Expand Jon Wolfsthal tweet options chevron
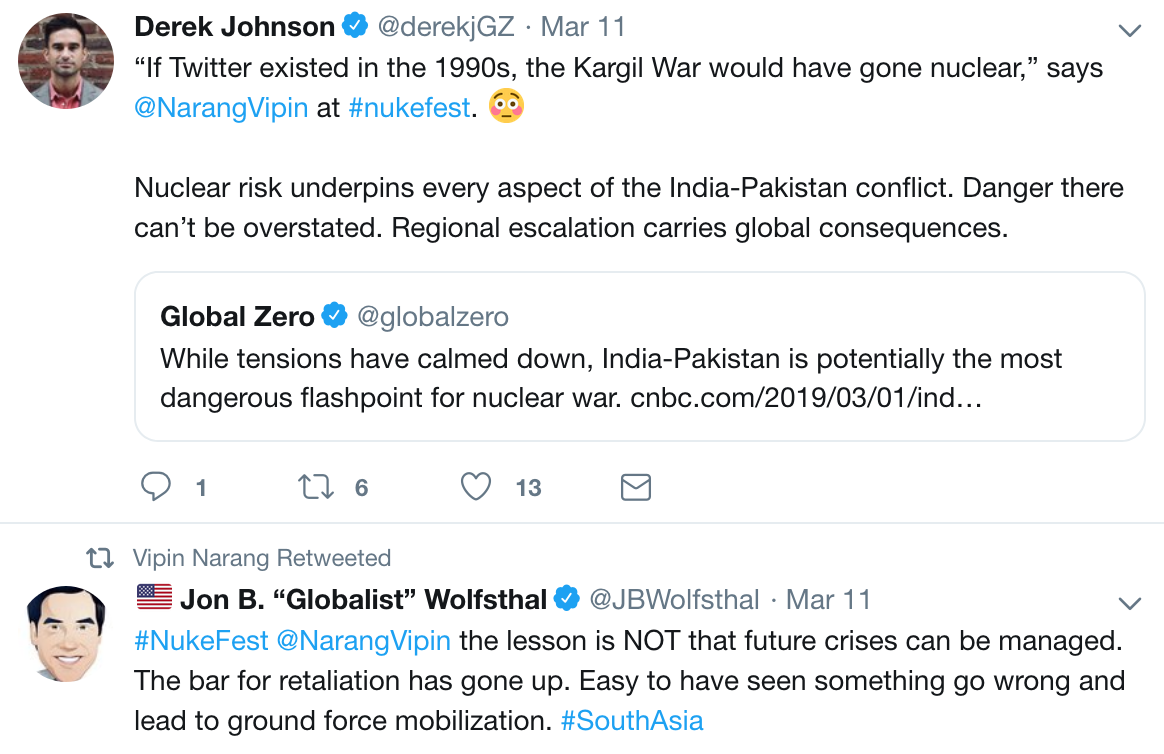 [1129, 603]
